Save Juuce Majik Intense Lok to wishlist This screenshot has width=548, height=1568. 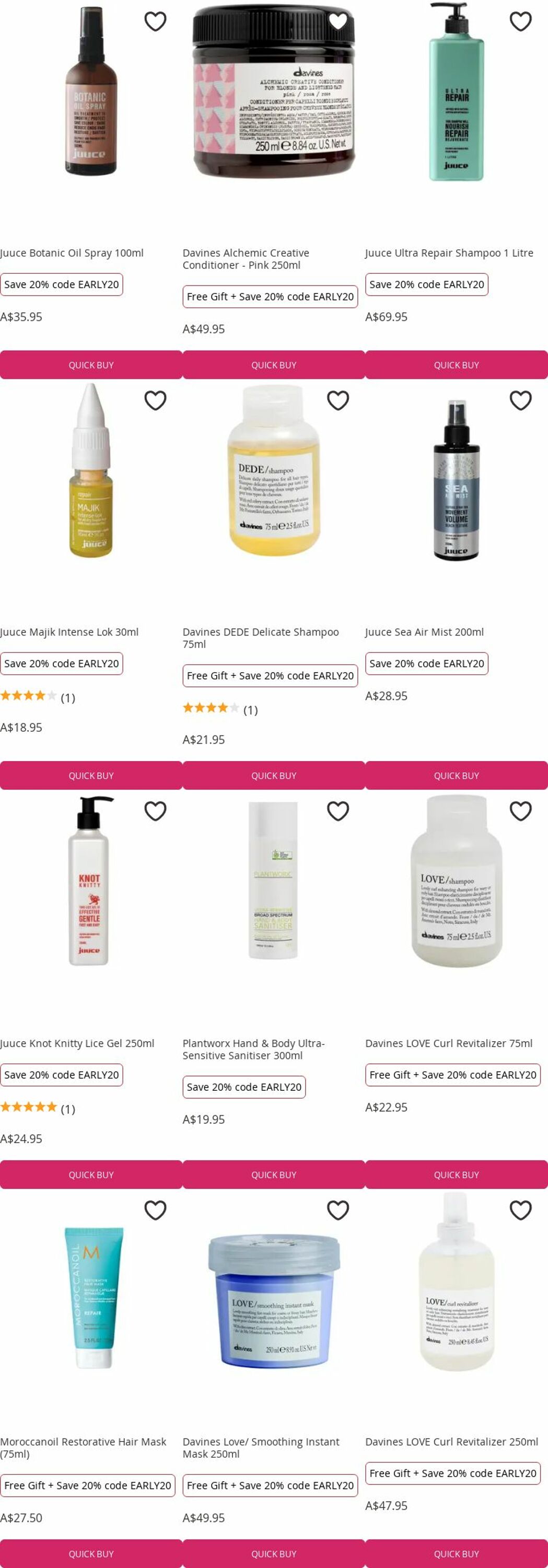tap(155, 400)
